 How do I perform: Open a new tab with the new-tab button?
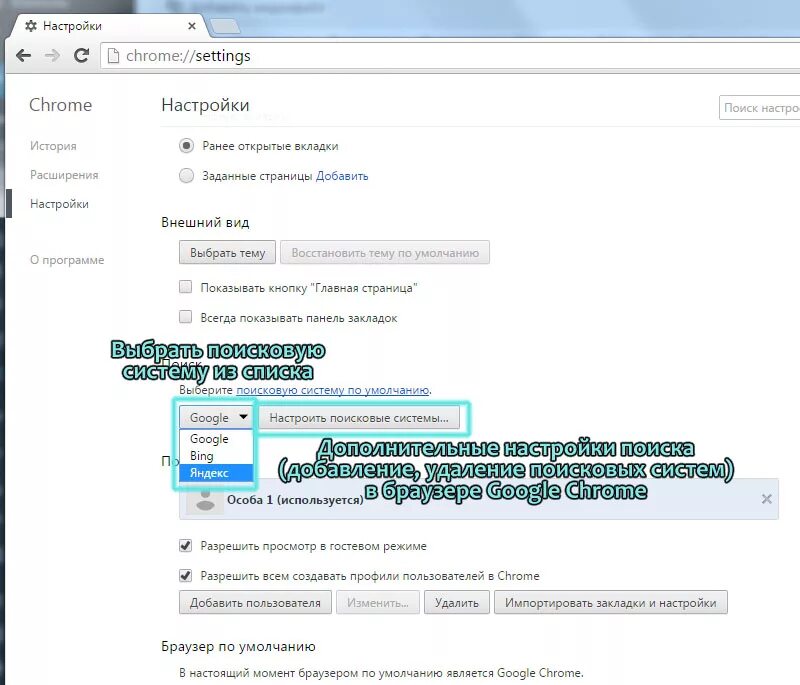pyautogui.click(x=224, y=26)
